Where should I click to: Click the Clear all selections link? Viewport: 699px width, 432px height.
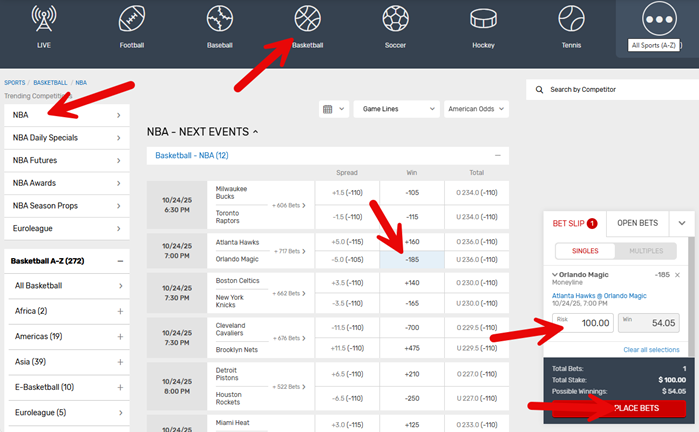tap(650, 349)
